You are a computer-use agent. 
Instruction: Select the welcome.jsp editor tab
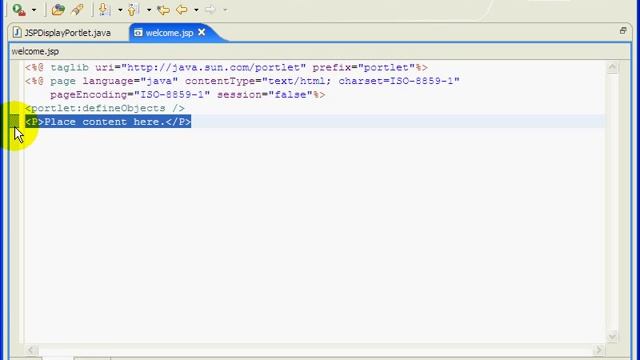click(169, 33)
